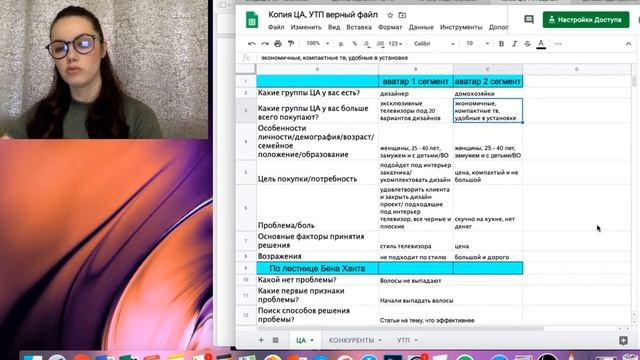This screenshot has width=640, height=360.
Task: Click the Undo arrow in the toolbar
Action: [252, 44]
